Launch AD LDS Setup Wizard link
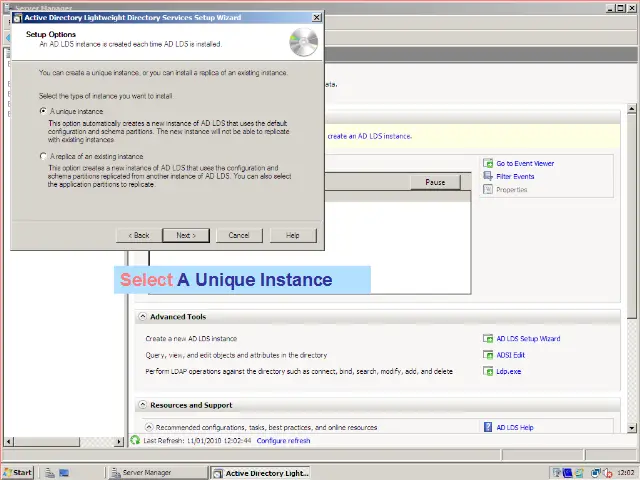This screenshot has width=640, height=480. pyautogui.click(x=528, y=339)
